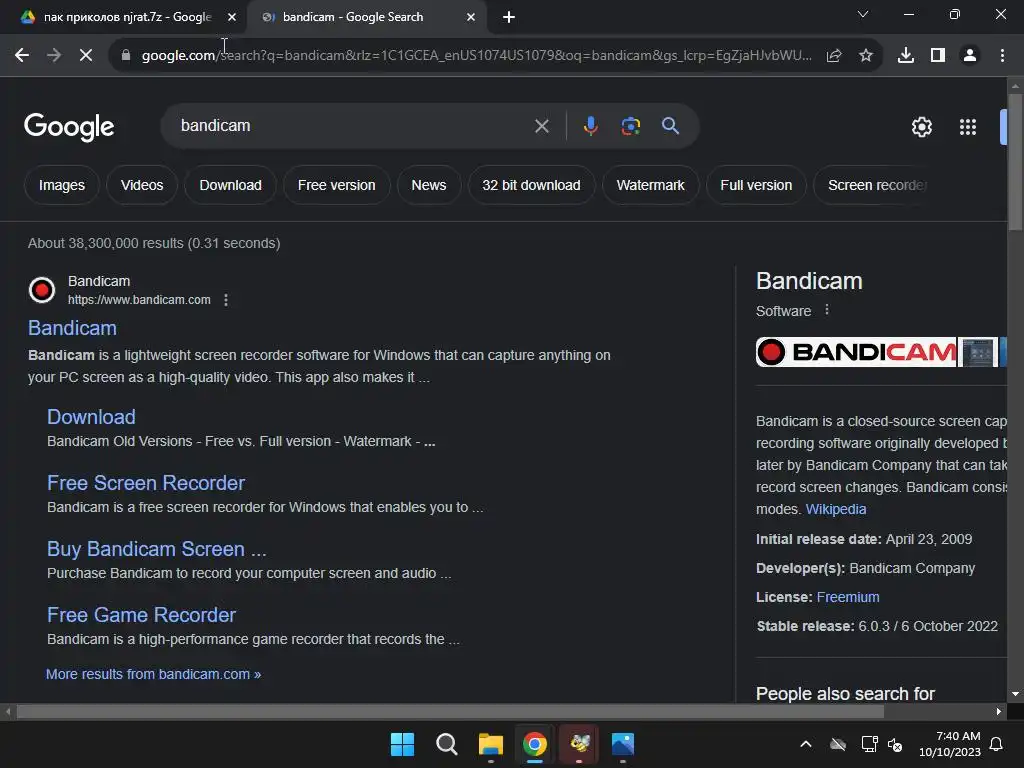
Task: Open the Chrome three-dot menu
Action: coord(1002,56)
